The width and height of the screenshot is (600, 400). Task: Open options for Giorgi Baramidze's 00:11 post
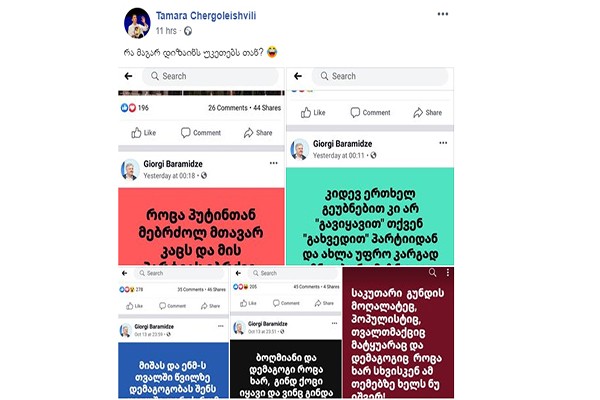click(443, 143)
